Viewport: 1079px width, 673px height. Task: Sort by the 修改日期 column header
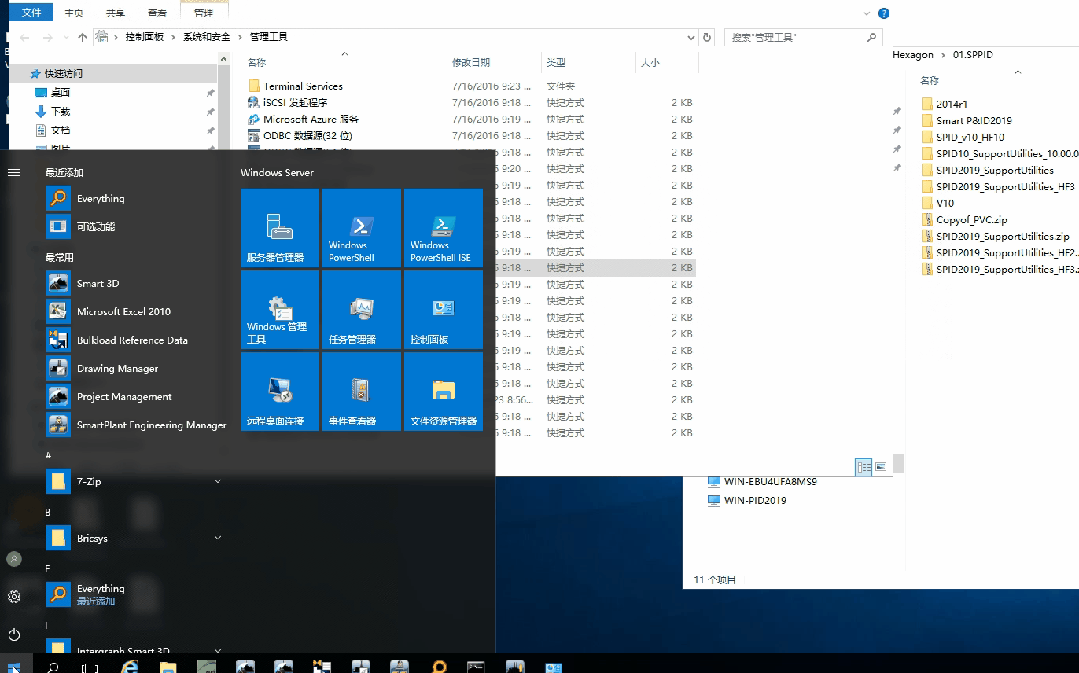point(471,63)
